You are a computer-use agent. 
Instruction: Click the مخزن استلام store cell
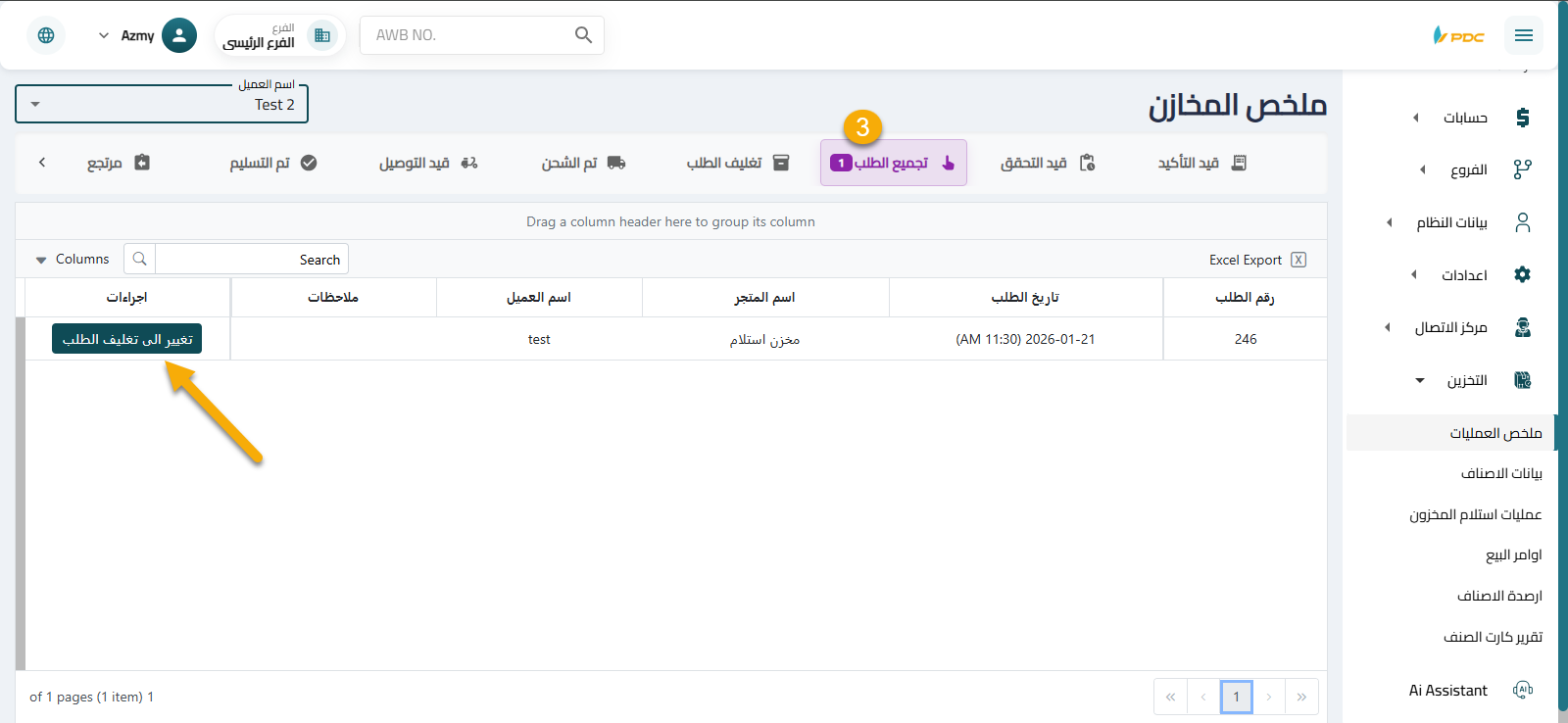pyautogui.click(x=765, y=339)
